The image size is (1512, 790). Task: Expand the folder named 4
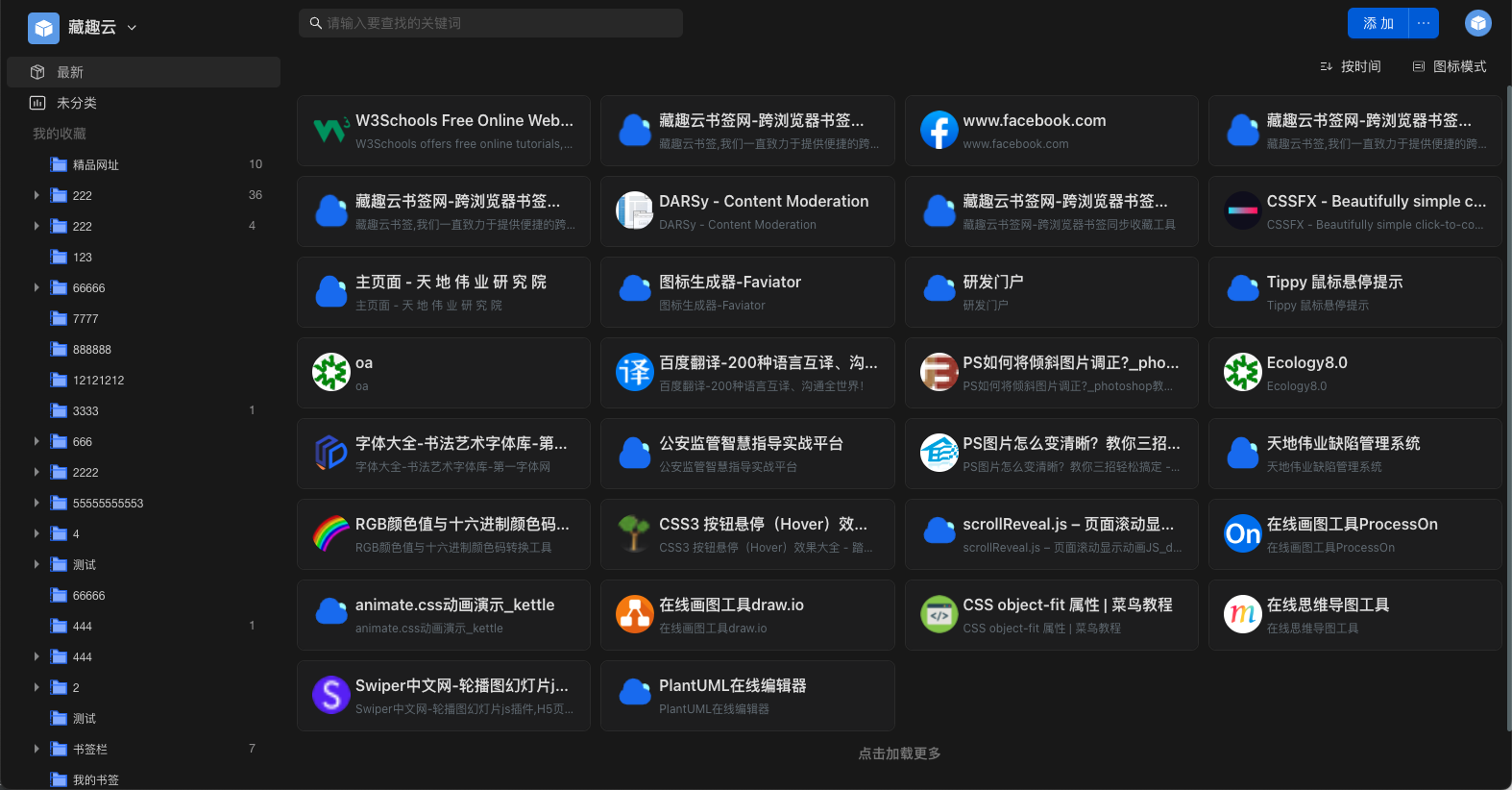point(37,533)
